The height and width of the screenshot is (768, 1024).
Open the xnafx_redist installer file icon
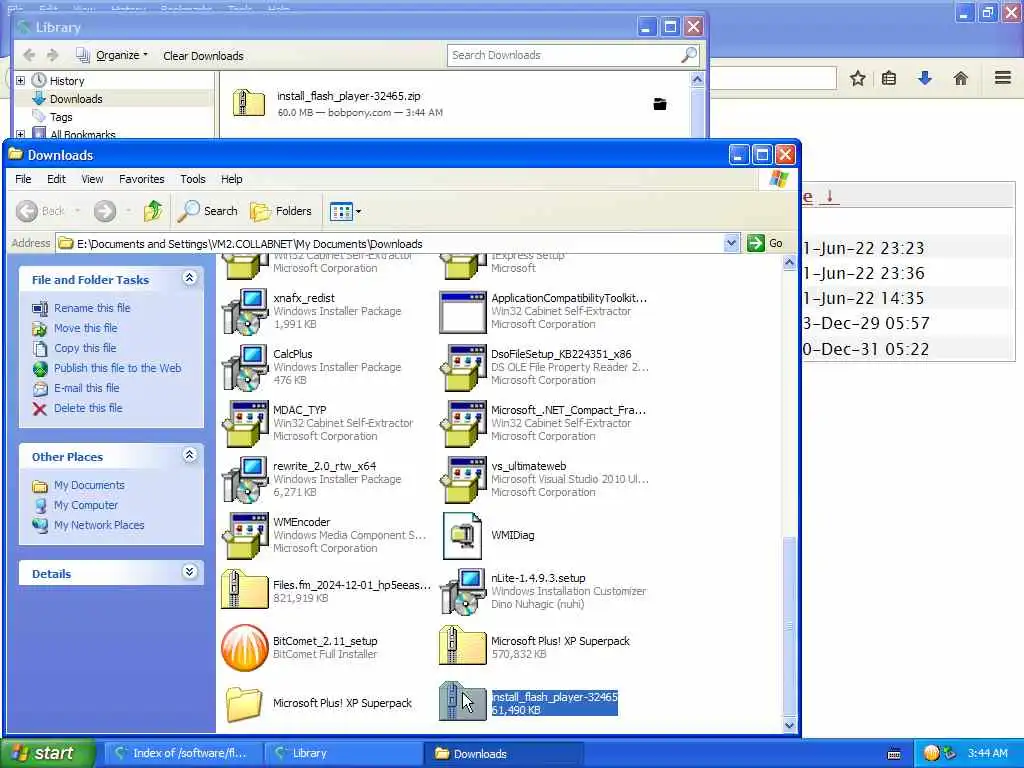click(245, 312)
